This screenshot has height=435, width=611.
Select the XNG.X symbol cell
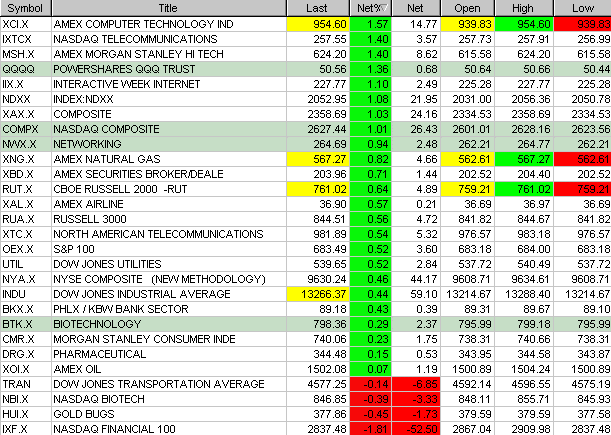tap(26, 159)
